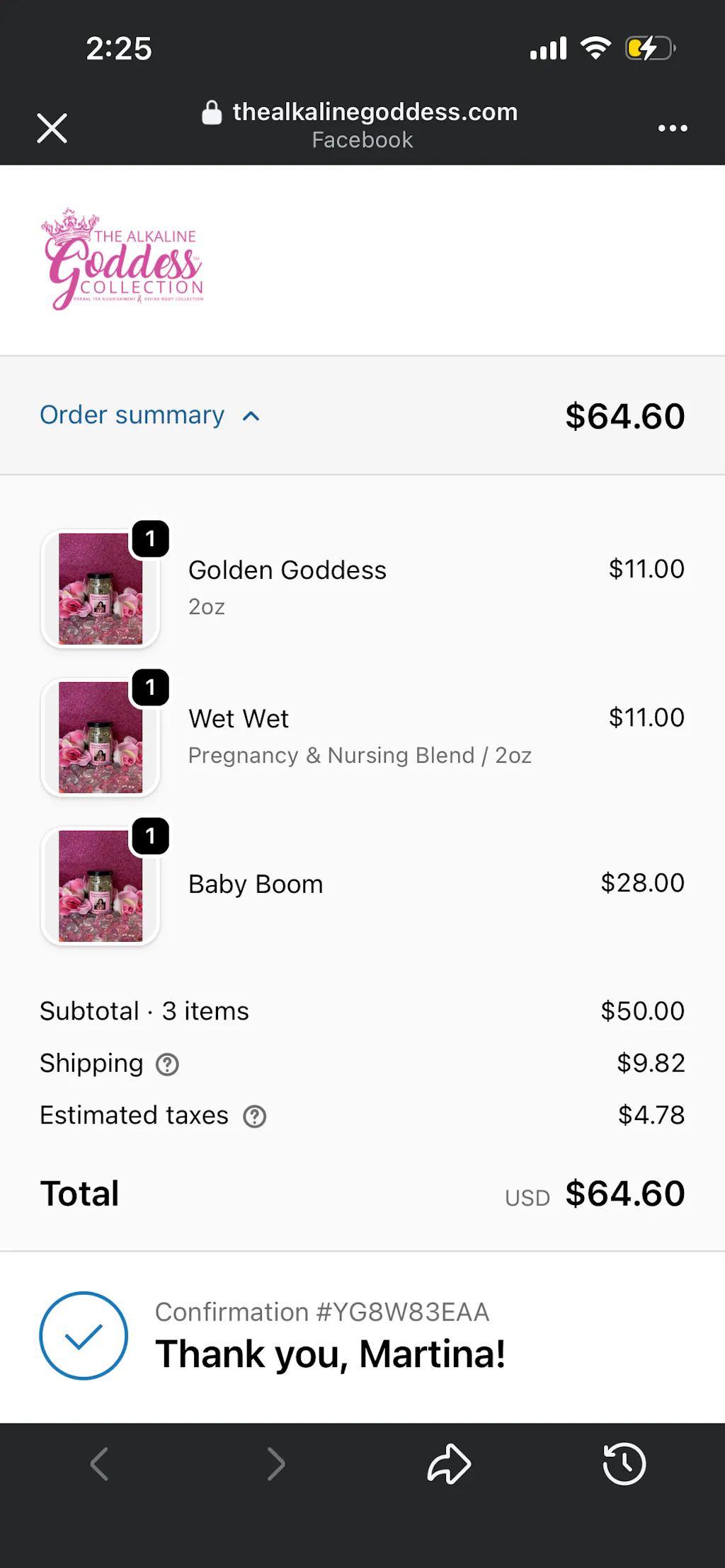Tap the Golden Goddess item name
Image resolution: width=725 pixels, height=1568 pixels.
[x=287, y=570]
